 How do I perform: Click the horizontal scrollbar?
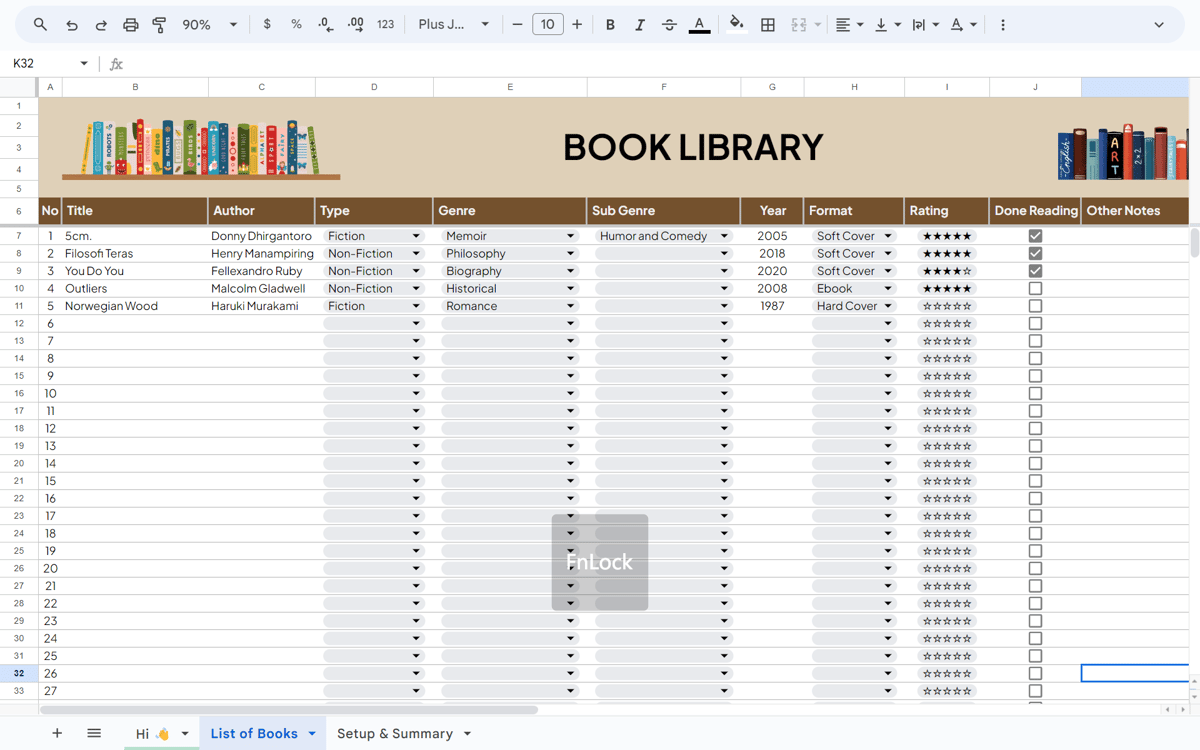coord(289,710)
